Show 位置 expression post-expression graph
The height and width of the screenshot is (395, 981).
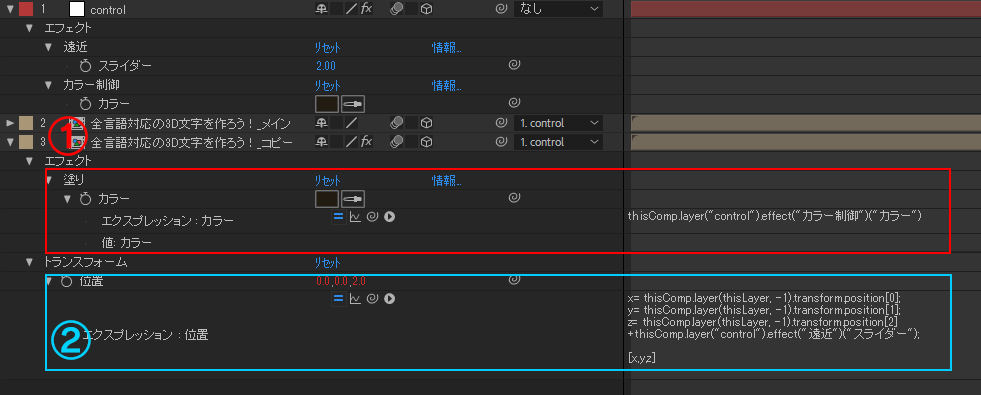[x=355, y=299]
